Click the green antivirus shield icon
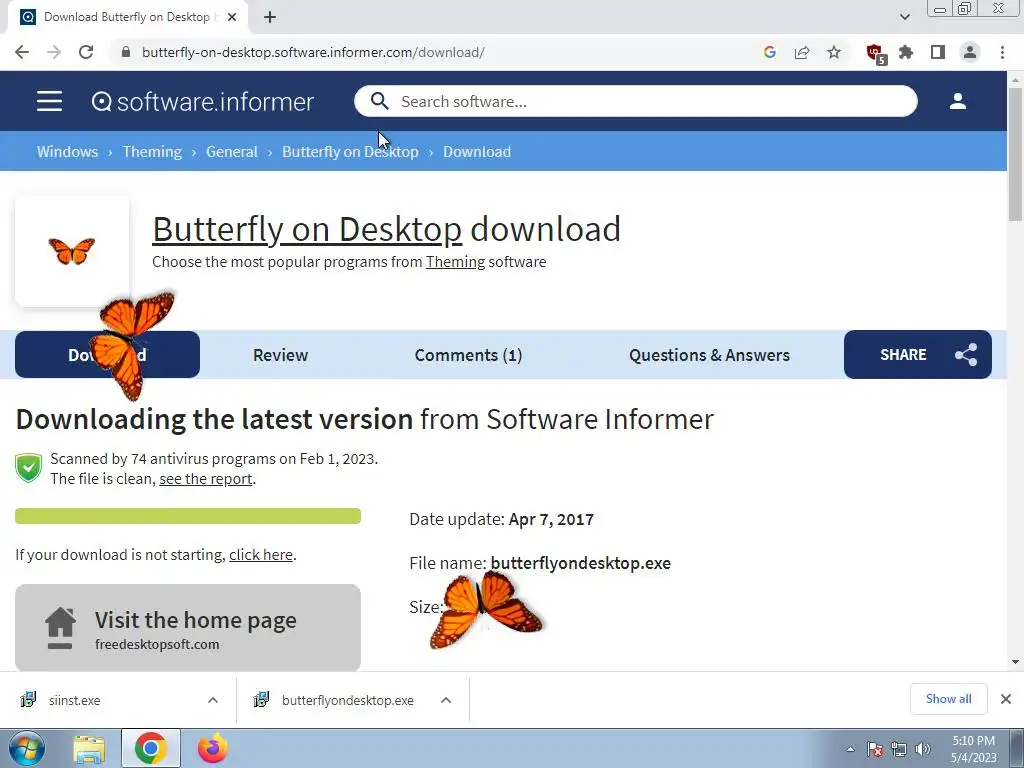The image size is (1024, 768). point(29,468)
